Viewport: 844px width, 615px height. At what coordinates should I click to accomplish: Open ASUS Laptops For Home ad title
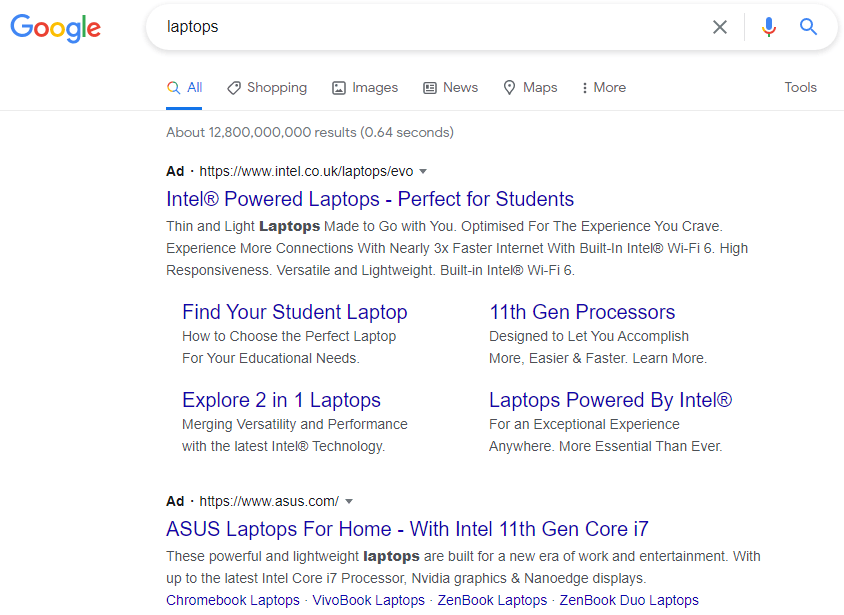[407, 529]
